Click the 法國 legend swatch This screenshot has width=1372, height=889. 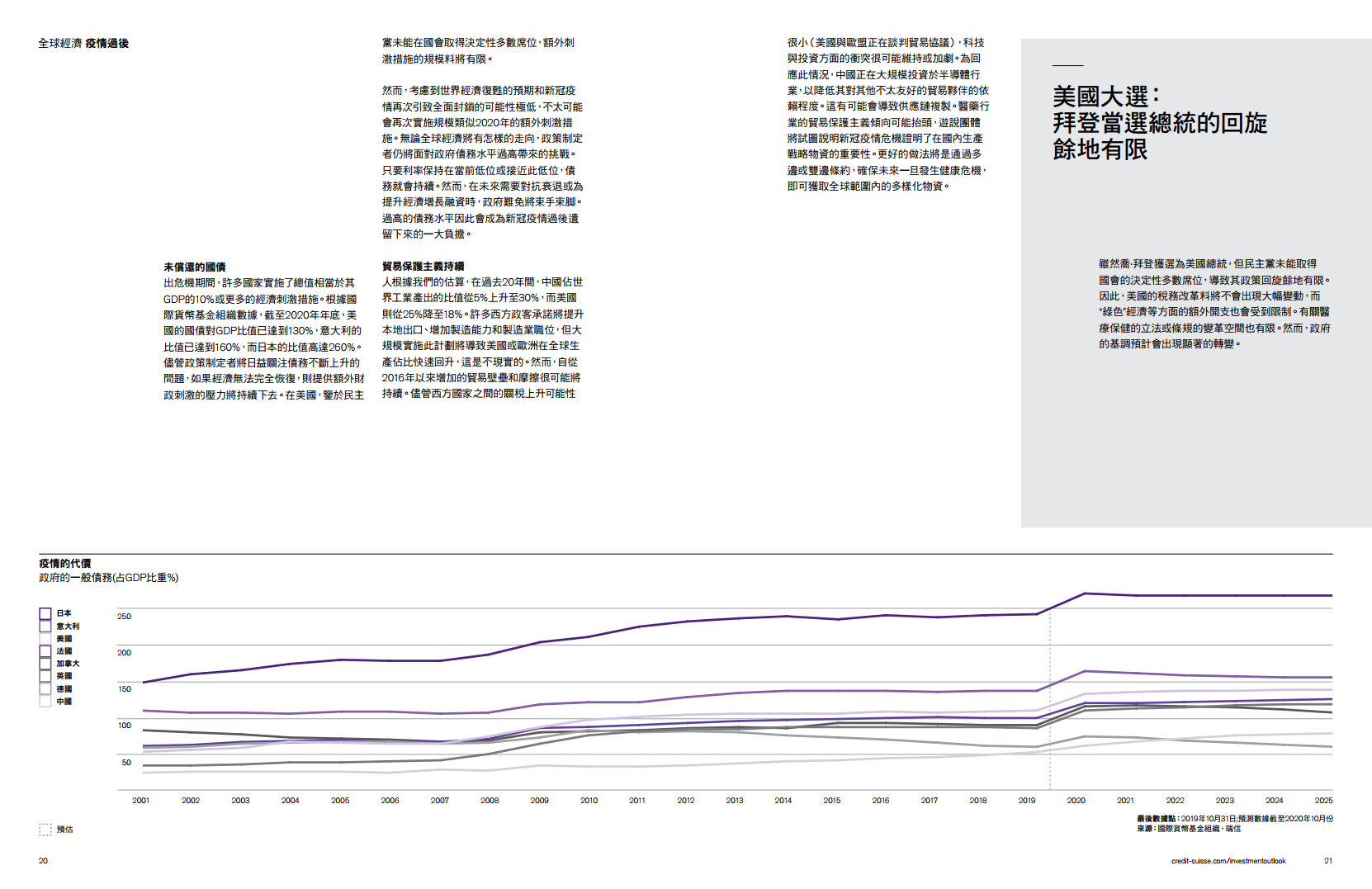click(x=45, y=651)
